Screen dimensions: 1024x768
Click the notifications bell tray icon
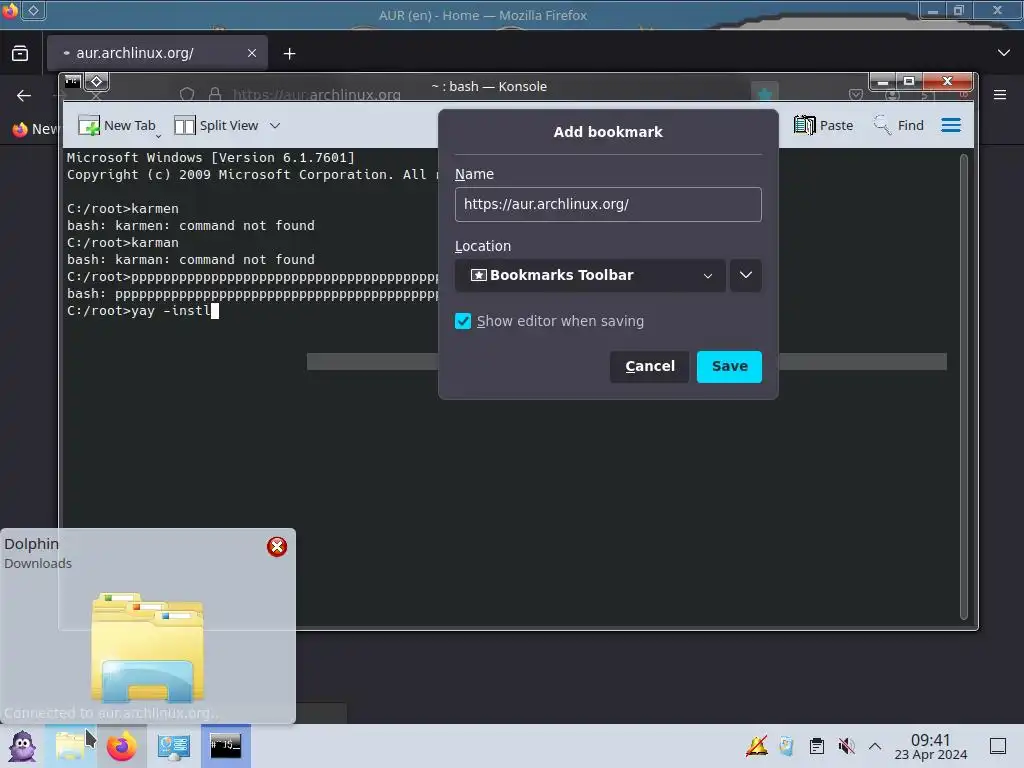click(x=757, y=746)
